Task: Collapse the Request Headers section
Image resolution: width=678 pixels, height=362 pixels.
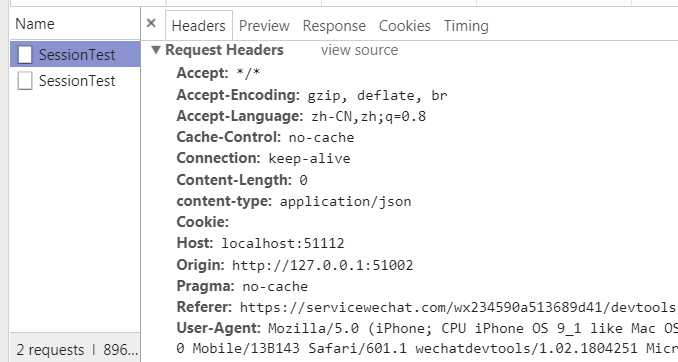Action: click(x=156, y=50)
